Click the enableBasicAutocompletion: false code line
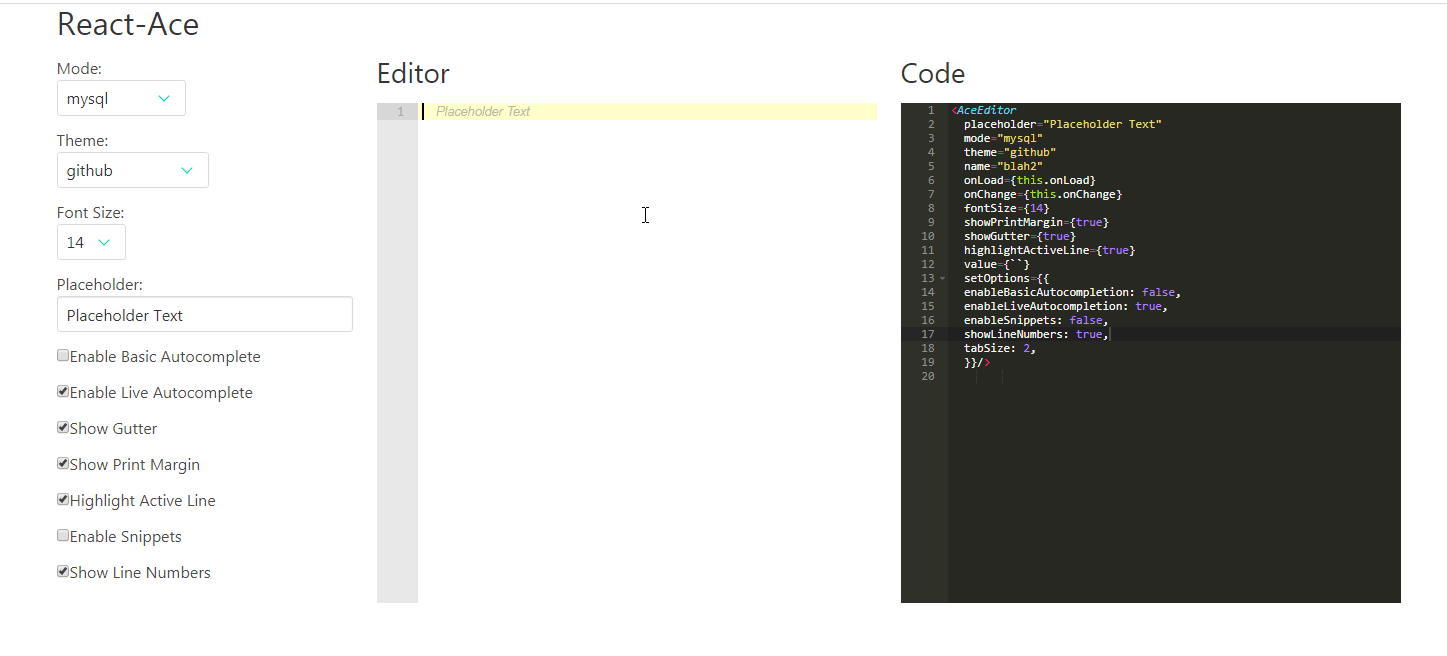Screen dimensions: 1447x656 click(1073, 292)
